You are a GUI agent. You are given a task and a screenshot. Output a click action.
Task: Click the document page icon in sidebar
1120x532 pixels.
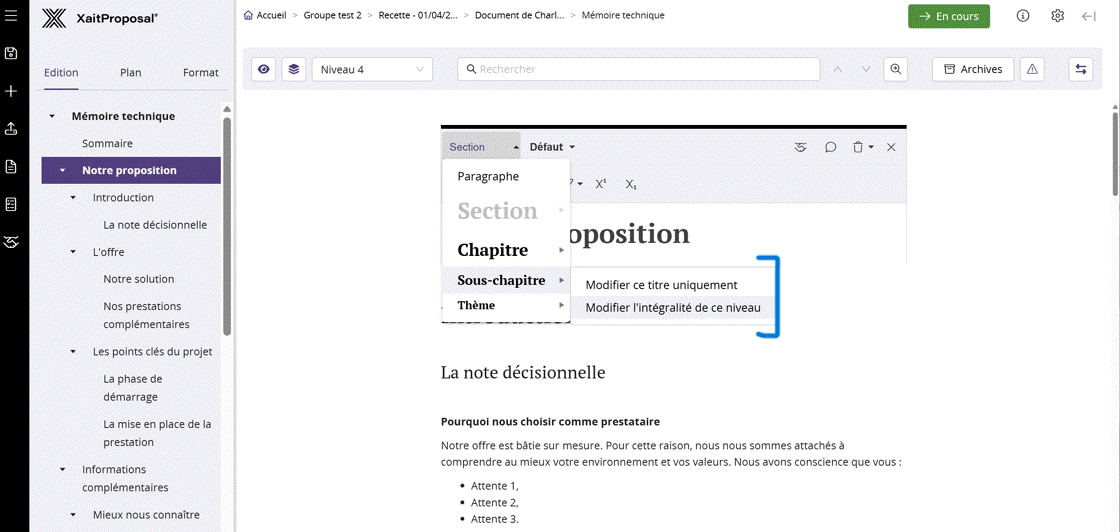pyautogui.click(x=11, y=167)
